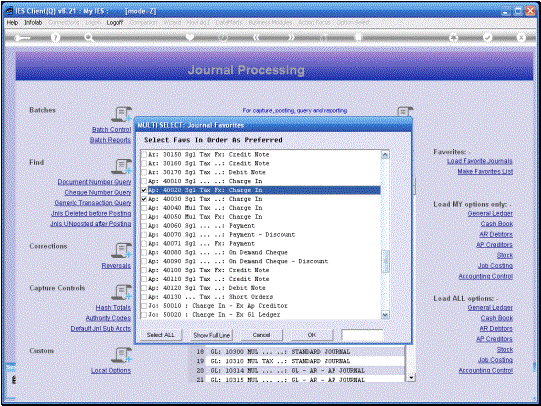Tick the Ar: 30150 Credit Note checkbox
The height and width of the screenshot is (406, 541).
point(144,155)
